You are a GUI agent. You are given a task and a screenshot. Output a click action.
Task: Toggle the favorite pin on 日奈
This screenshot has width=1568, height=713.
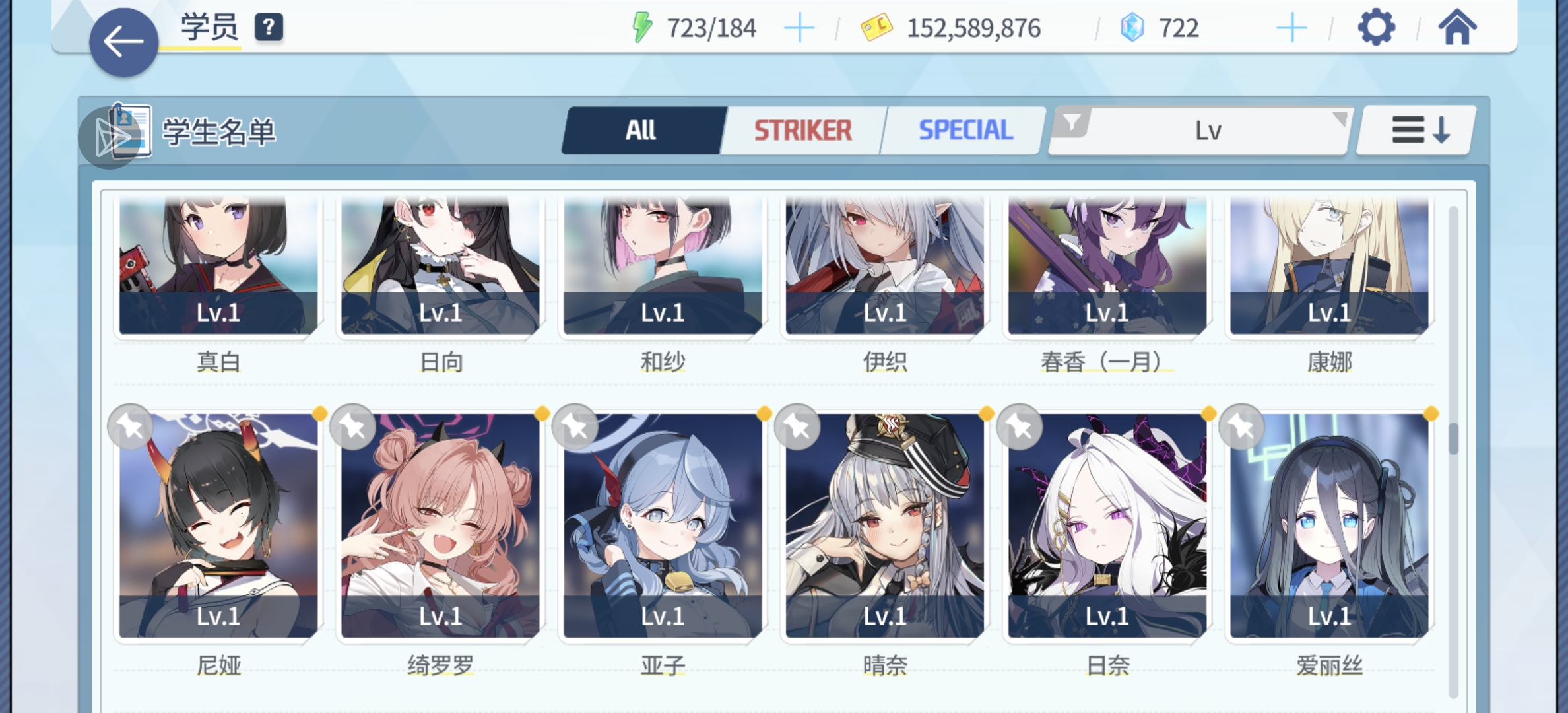pos(1020,427)
